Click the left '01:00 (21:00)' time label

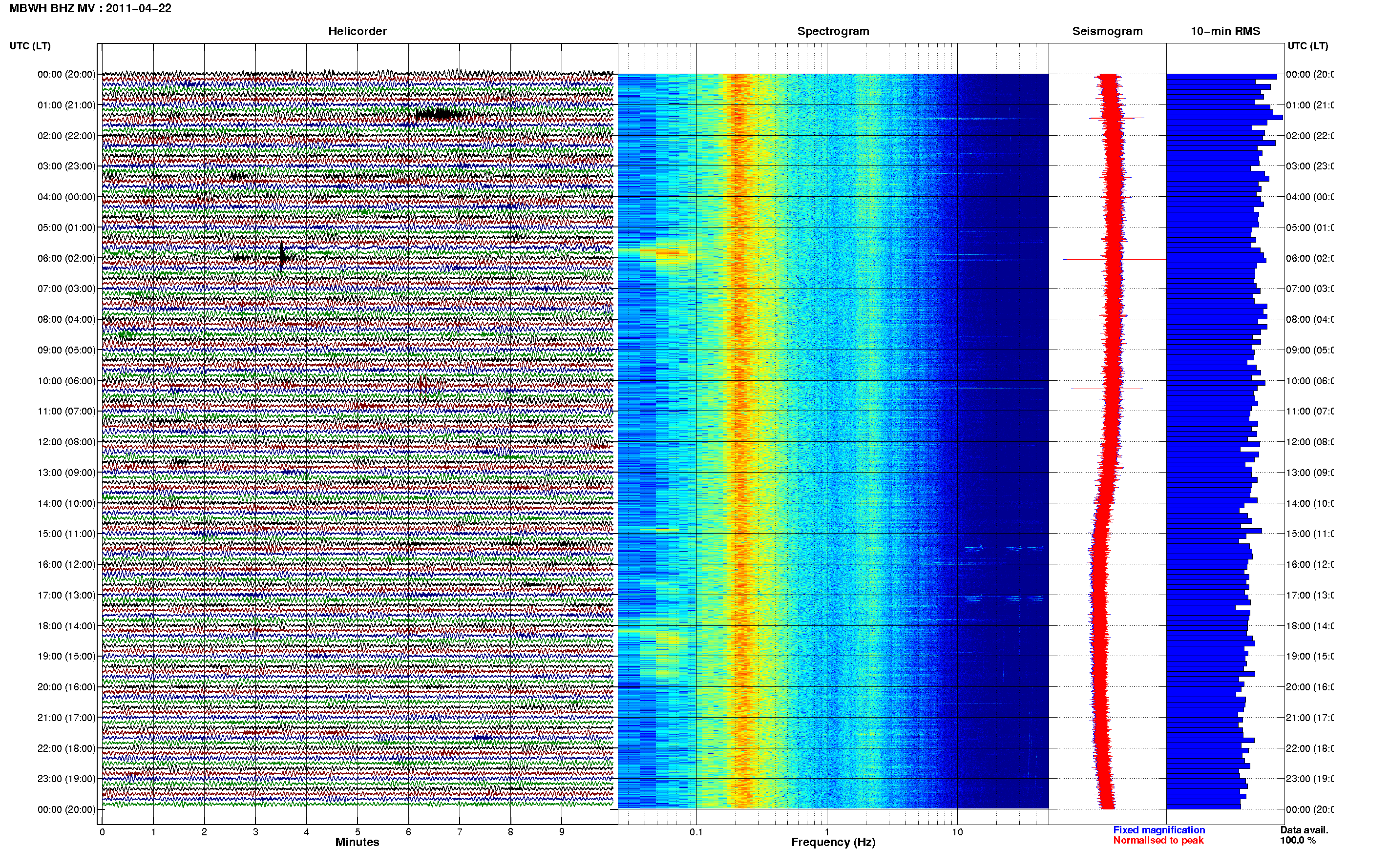pyautogui.click(x=66, y=105)
